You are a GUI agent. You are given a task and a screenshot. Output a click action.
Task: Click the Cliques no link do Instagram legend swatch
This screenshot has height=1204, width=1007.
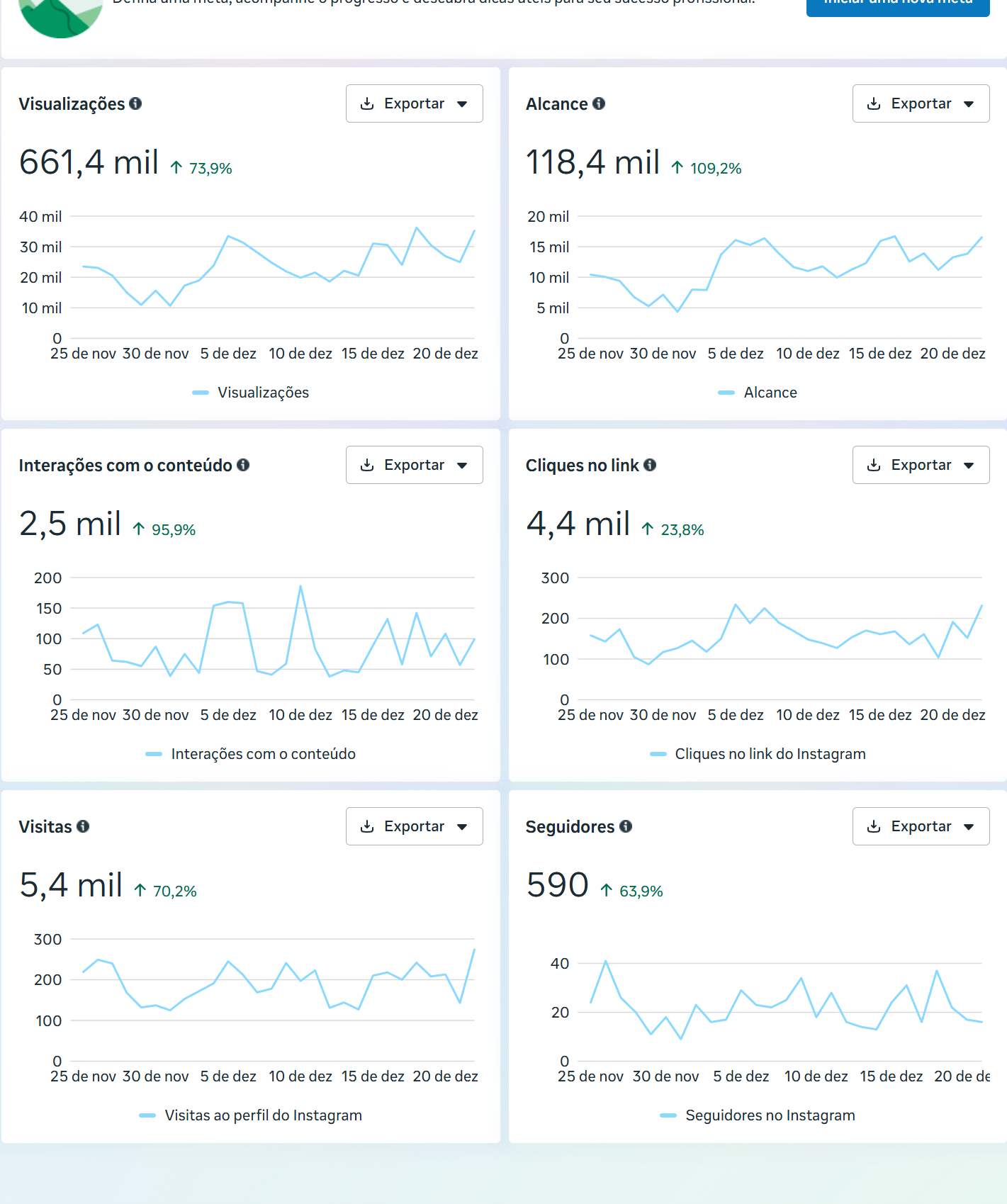tap(658, 754)
